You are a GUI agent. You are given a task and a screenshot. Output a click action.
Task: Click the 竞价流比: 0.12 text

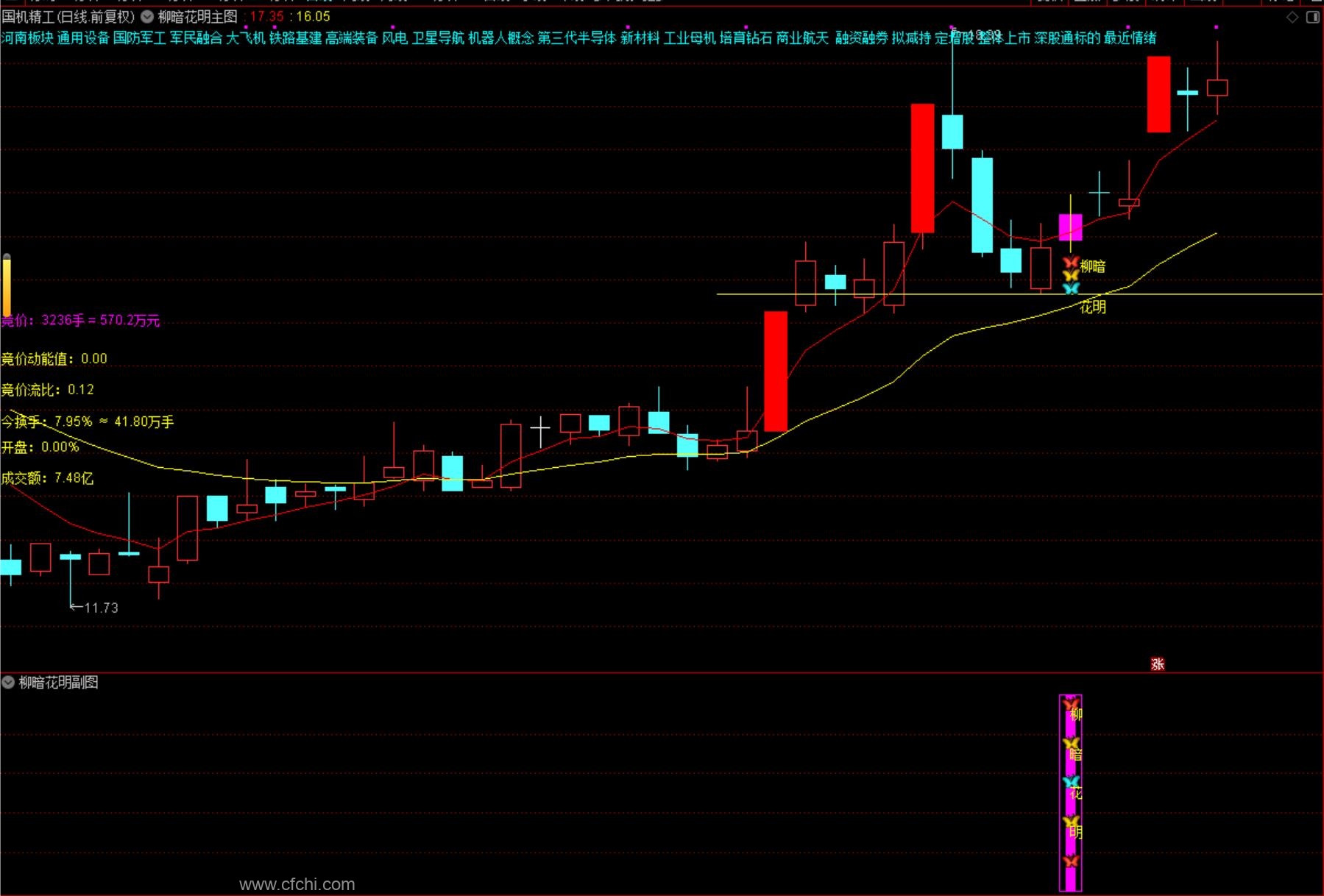(48, 390)
